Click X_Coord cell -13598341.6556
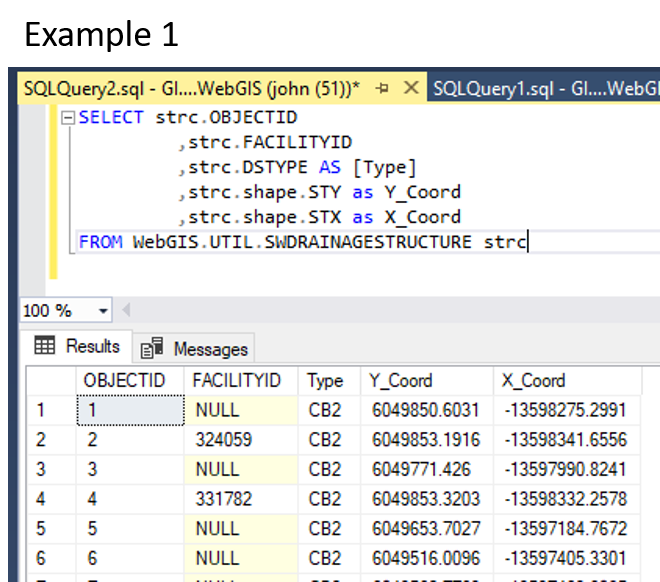This screenshot has width=660, height=582. [567, 440]
